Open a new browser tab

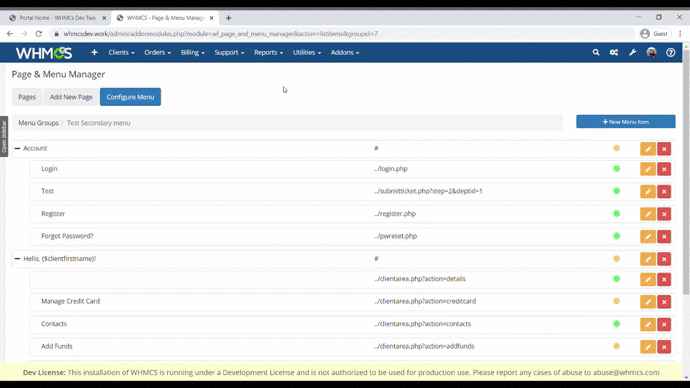coord(228,18)
